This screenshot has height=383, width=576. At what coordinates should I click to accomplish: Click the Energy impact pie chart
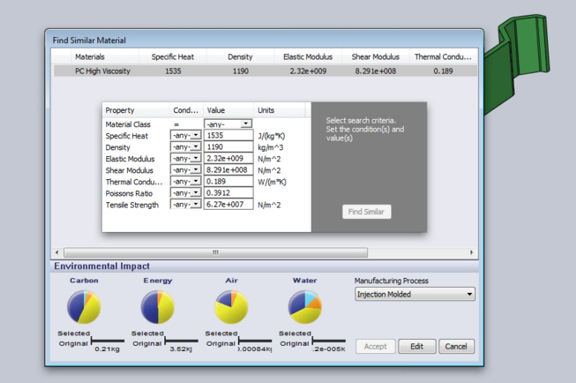[x=158, y=307]
